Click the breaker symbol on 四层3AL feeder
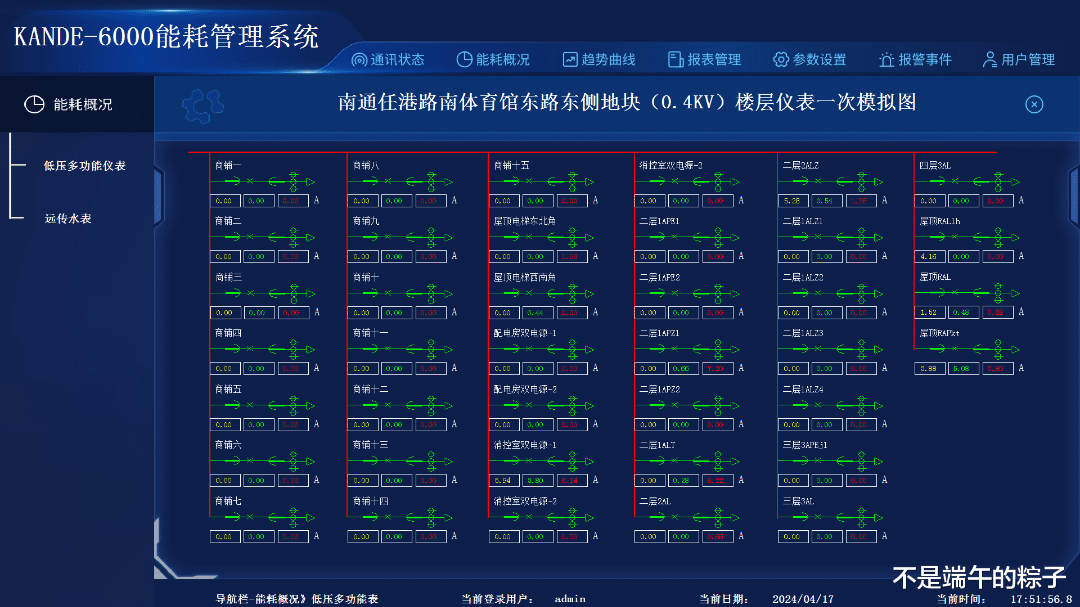This screenshot has width=1080, height=607. [x=955, y=181]
